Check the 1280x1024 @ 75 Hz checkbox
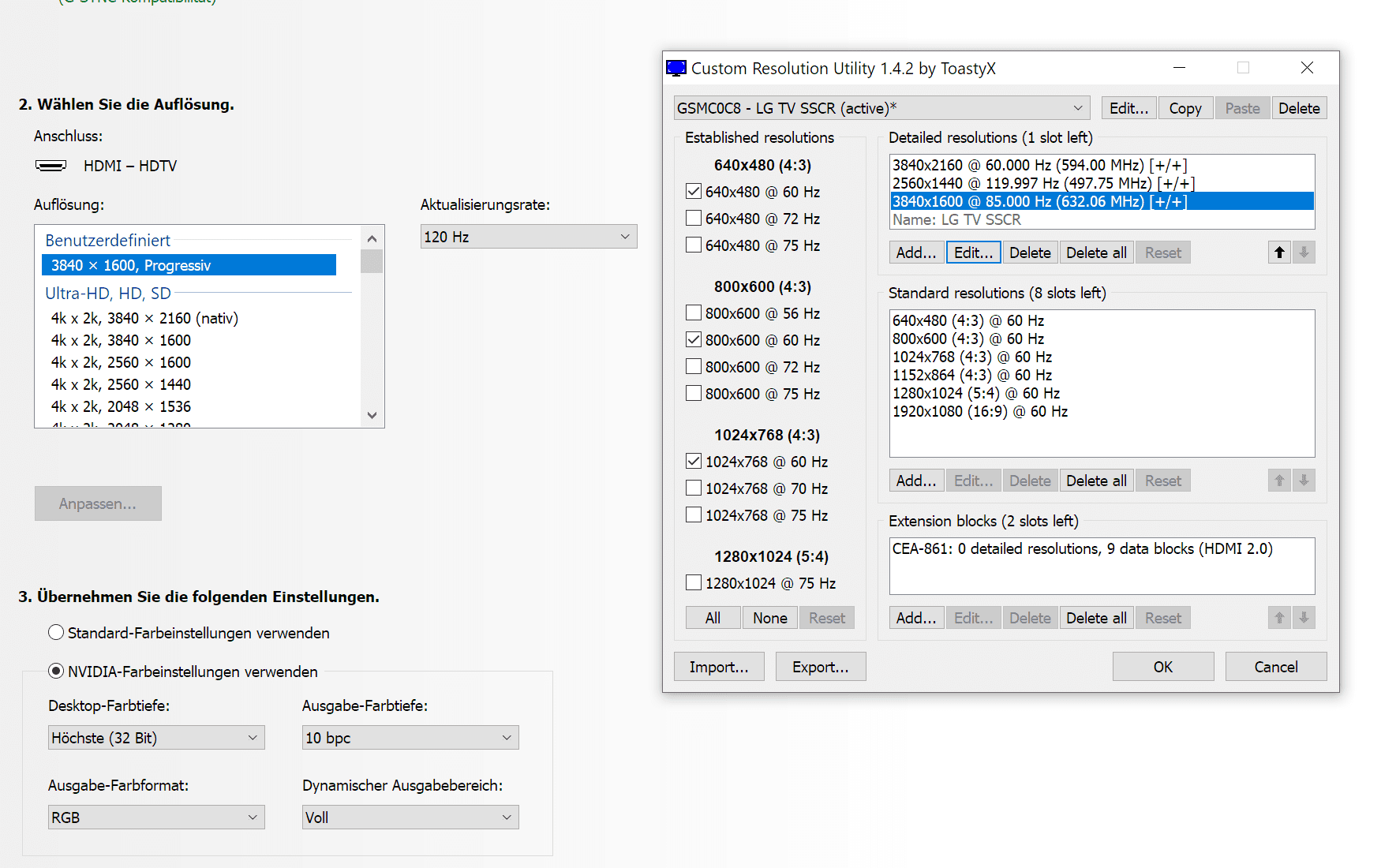This screenshot has width=1396, height=868. [x=694, y=583]
